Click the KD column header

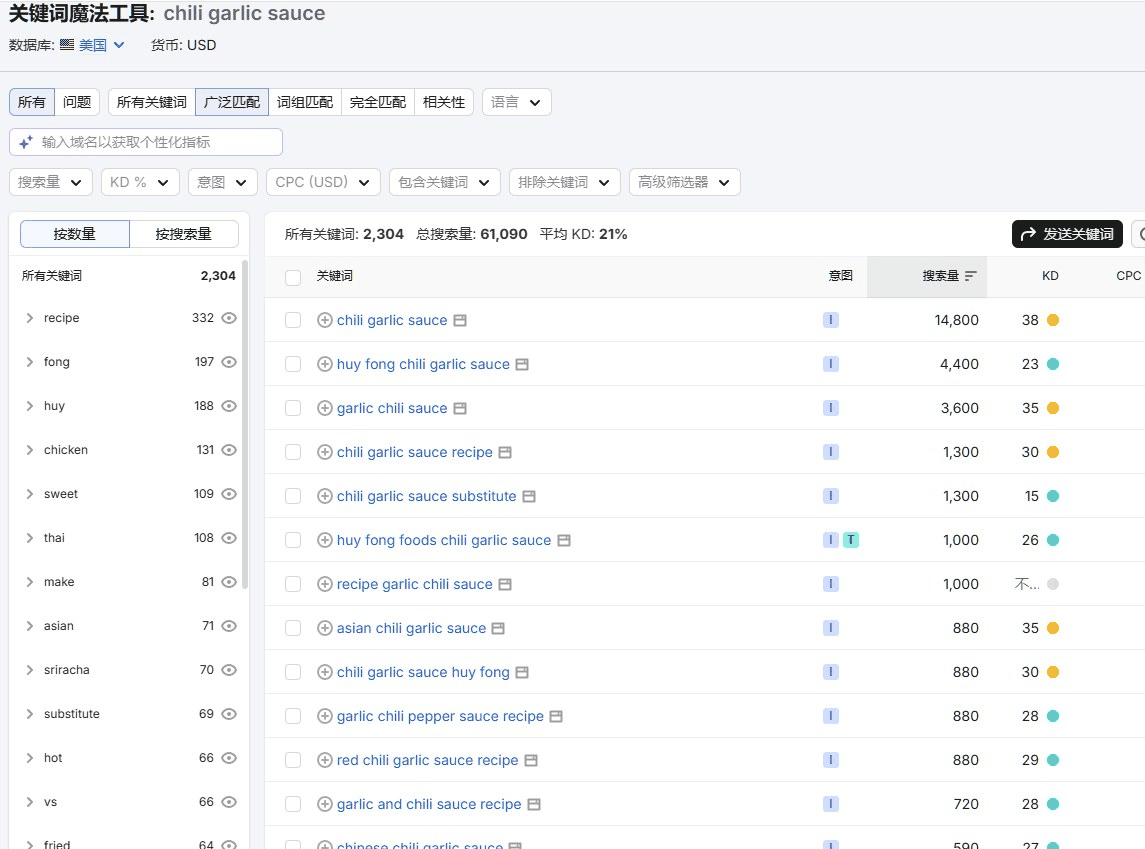[1050, 276]
